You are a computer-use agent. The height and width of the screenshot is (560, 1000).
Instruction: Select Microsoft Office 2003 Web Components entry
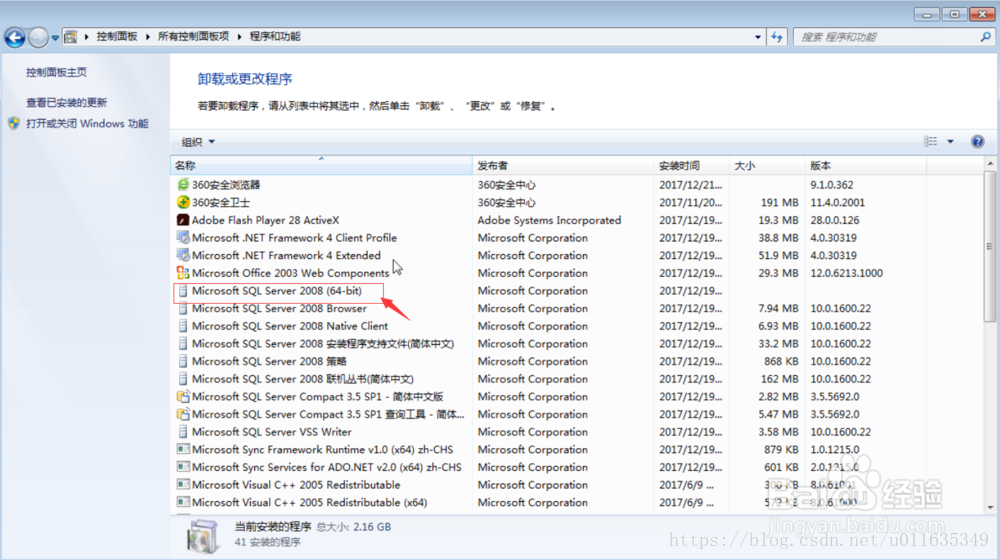tap(290, 273)
